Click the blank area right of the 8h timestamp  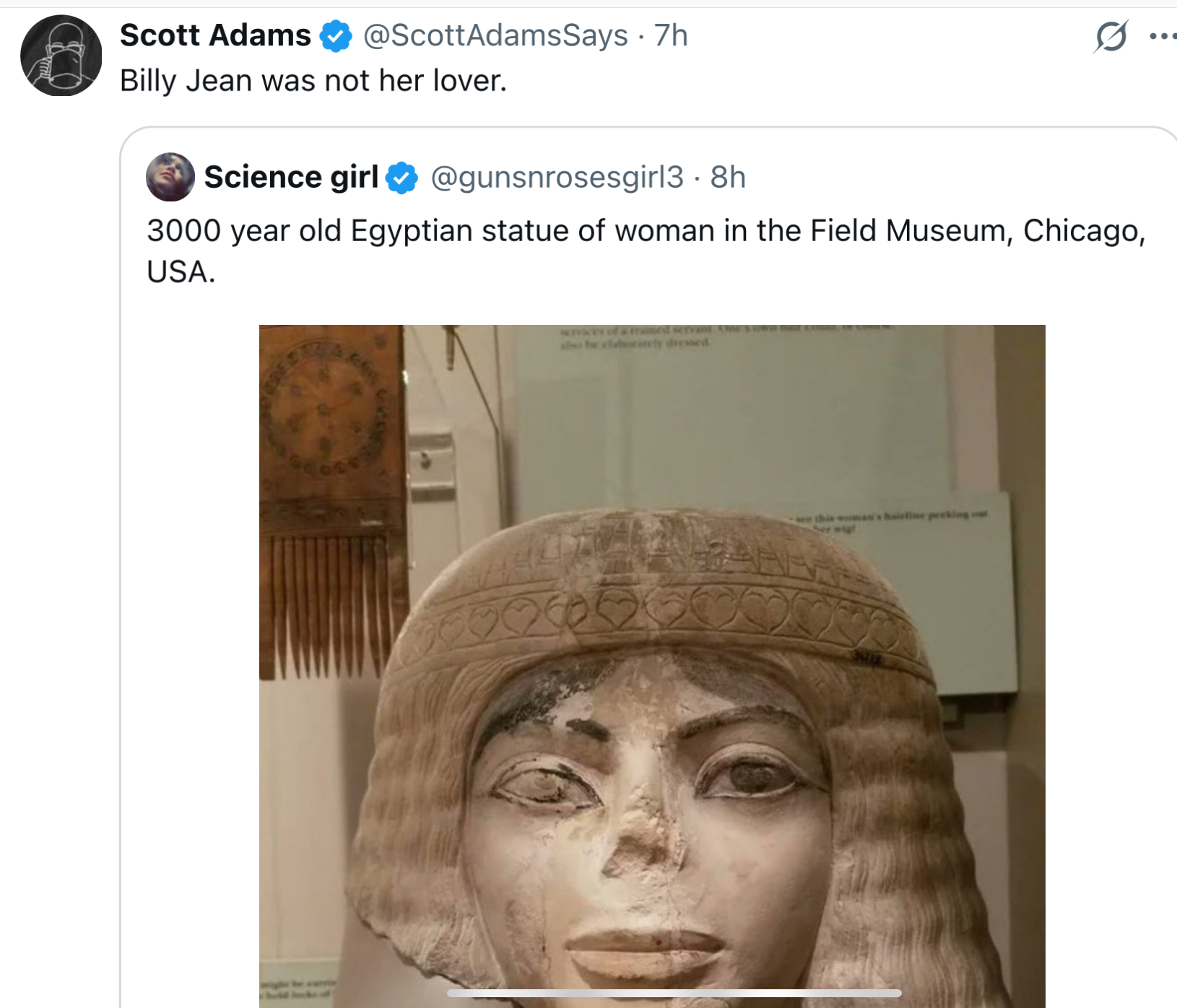click(939, 177)
